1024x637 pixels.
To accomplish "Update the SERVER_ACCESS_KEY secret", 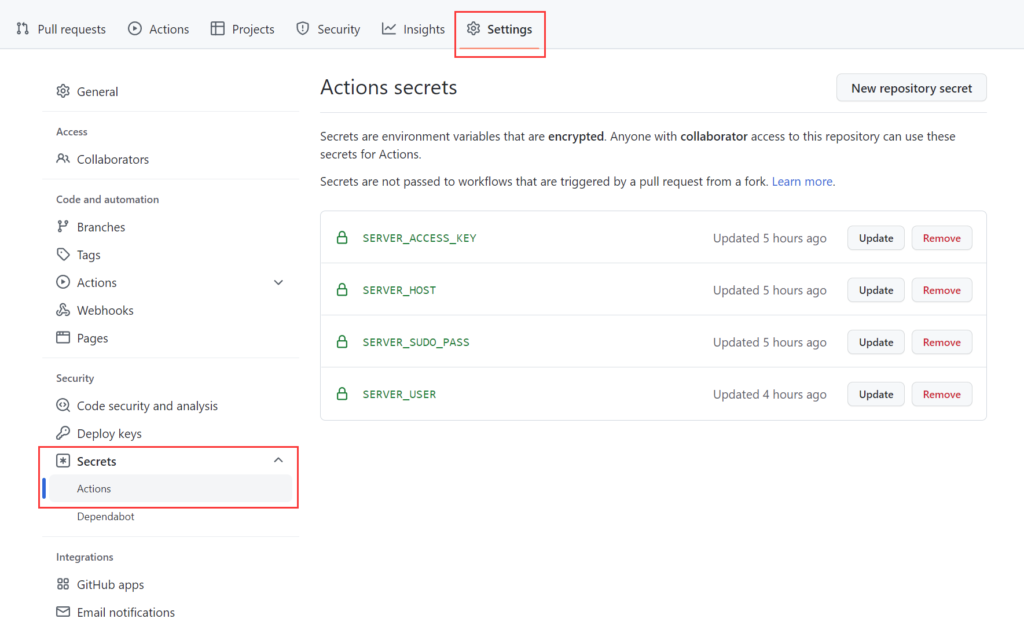I will (876, 238).
